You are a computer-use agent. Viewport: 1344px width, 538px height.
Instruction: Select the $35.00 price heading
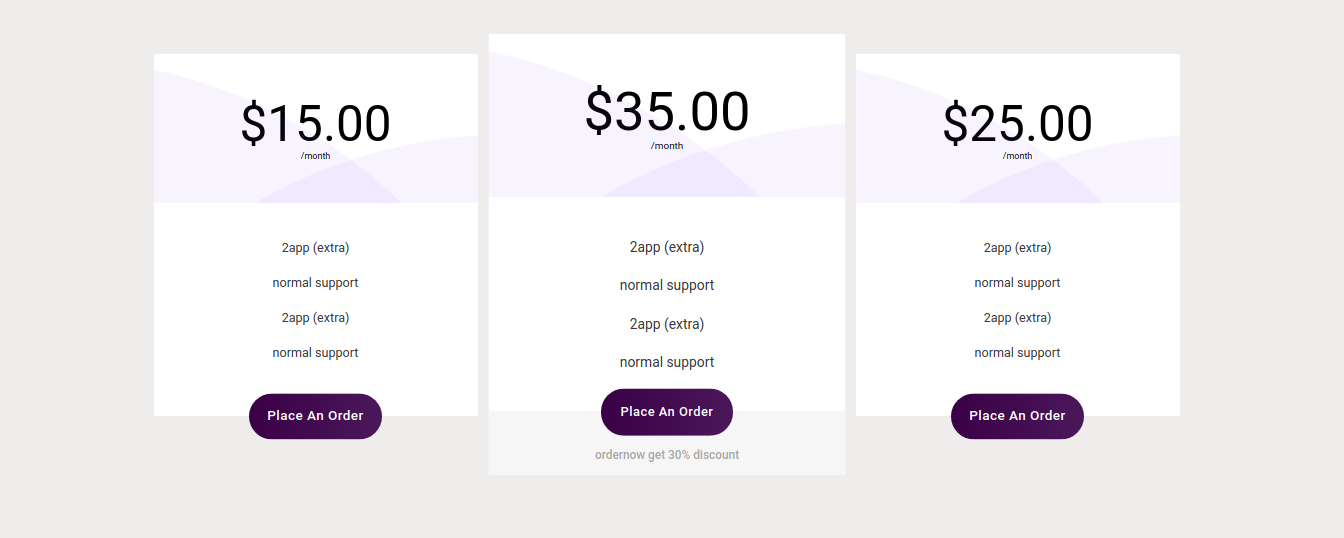[667, 111]
